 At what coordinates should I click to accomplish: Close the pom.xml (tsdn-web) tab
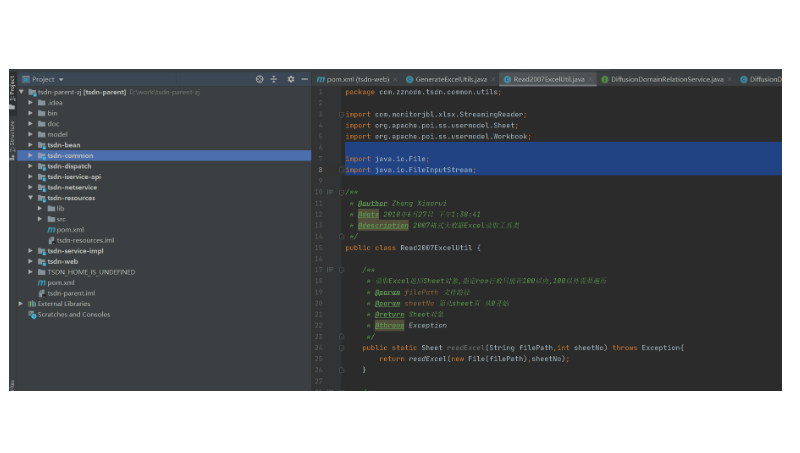(395, 79)
